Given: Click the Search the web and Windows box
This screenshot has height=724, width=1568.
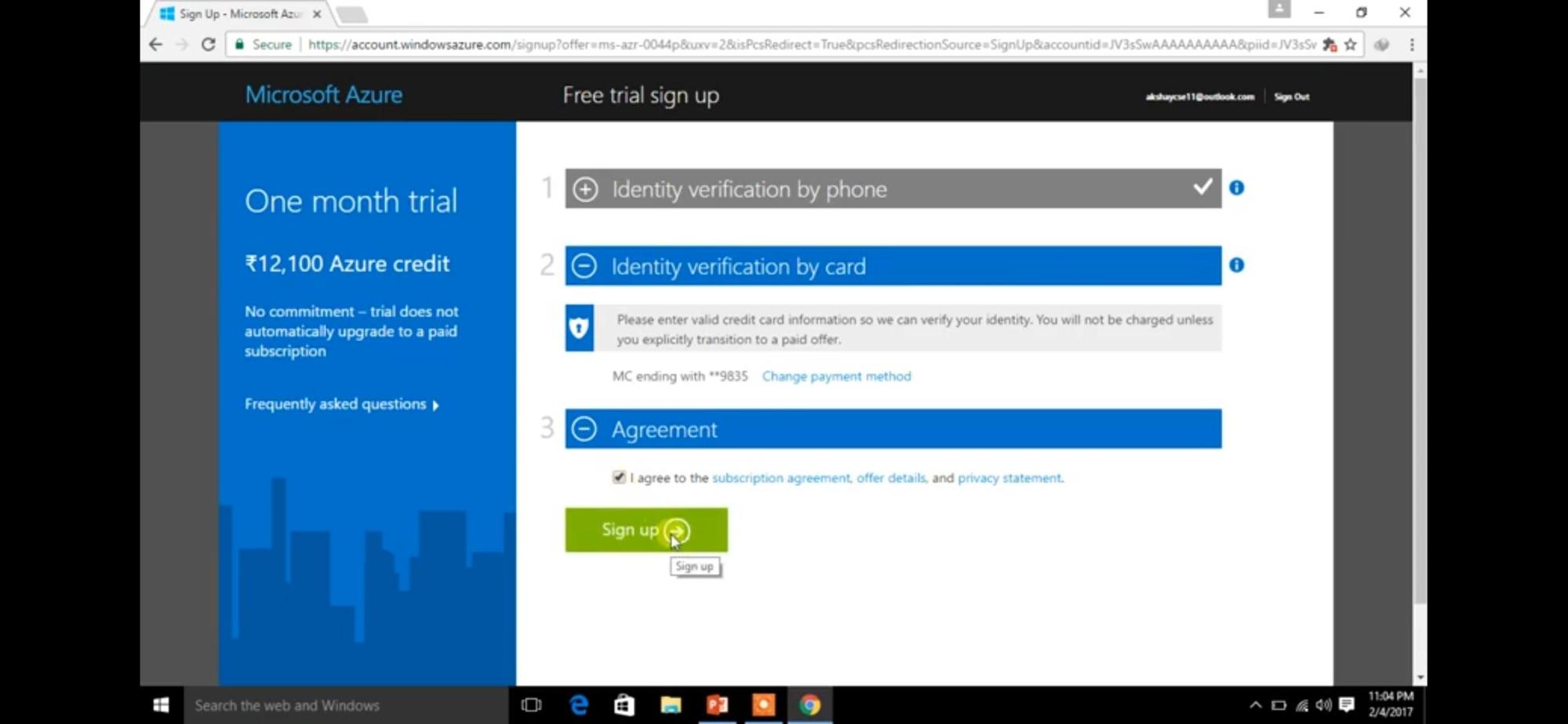Looking at the screenshot, I should (345, 705).
